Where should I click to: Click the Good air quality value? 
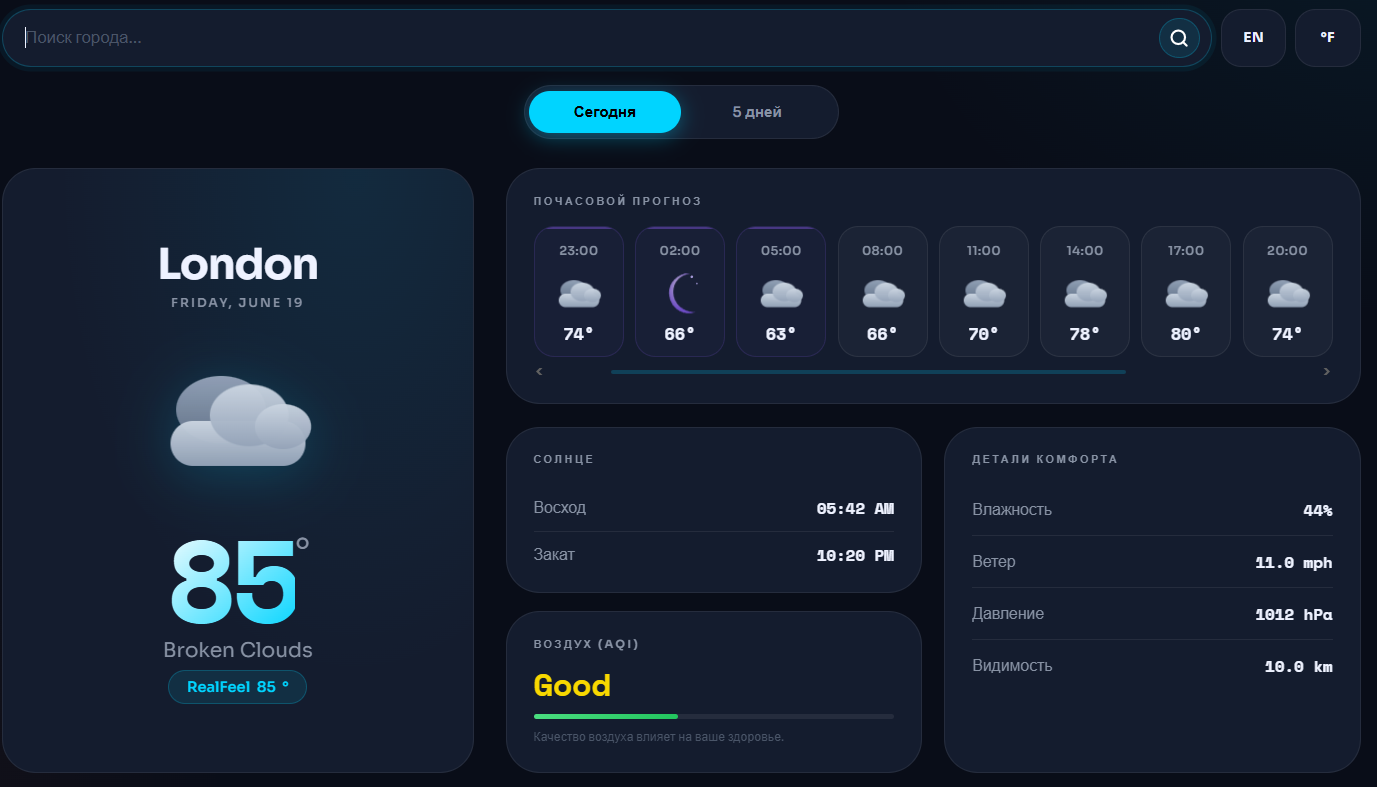pyautogui.click(x=572, y=685)
